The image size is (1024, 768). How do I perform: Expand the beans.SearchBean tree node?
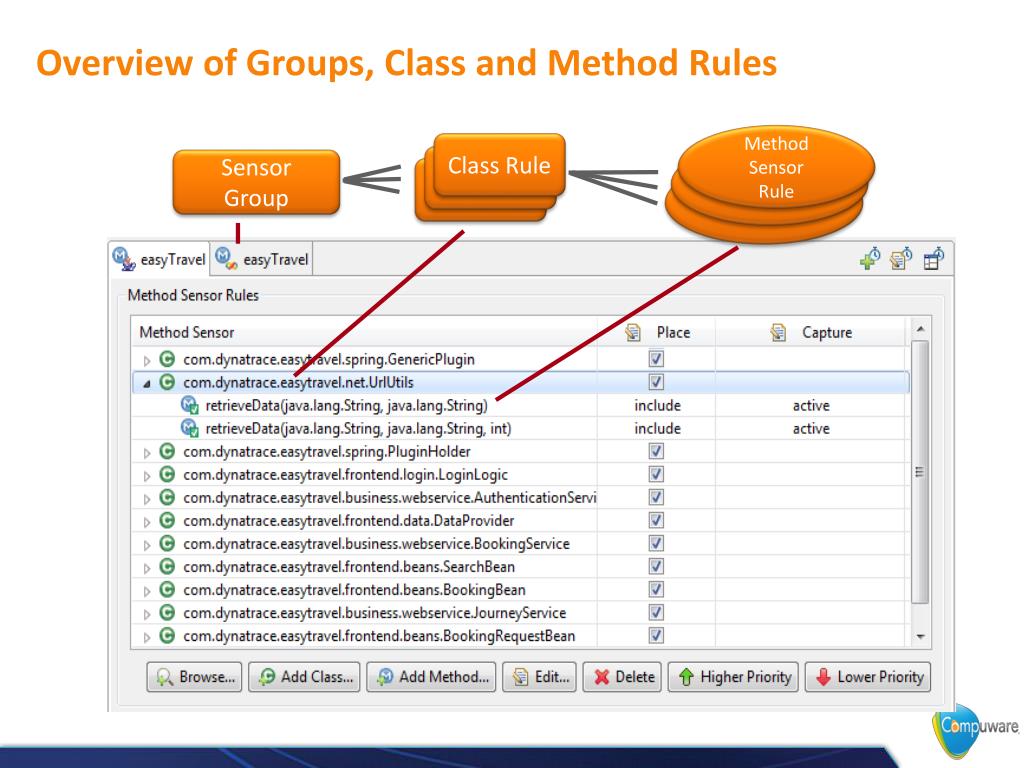click(x=147, y=568)
